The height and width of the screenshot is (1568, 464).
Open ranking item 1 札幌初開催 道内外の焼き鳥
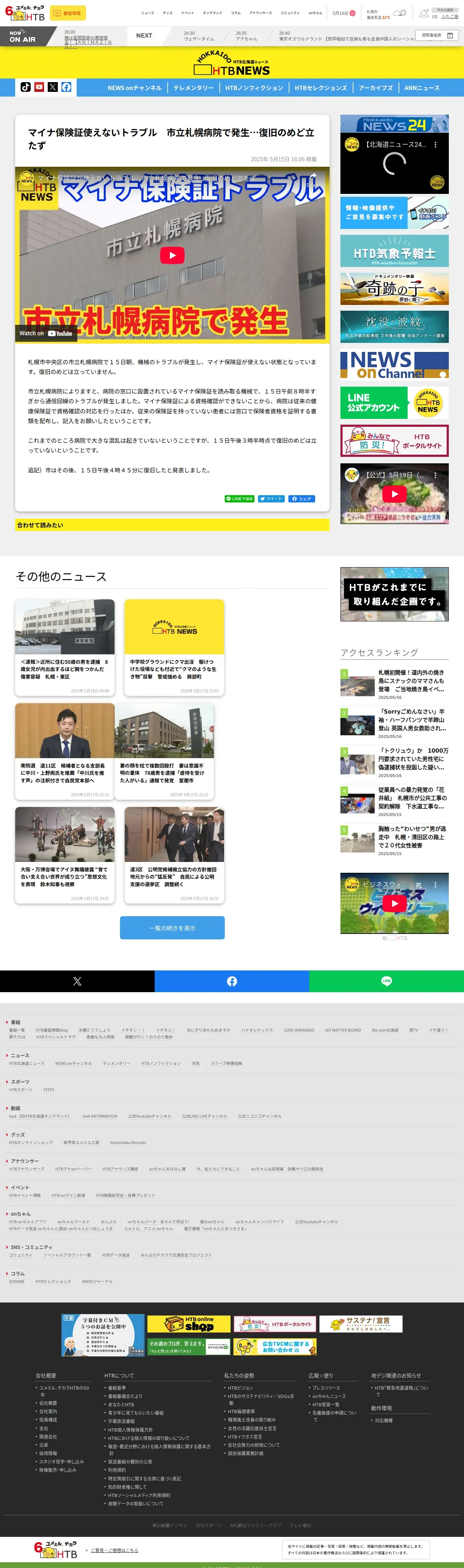click(x=395, y=685)
